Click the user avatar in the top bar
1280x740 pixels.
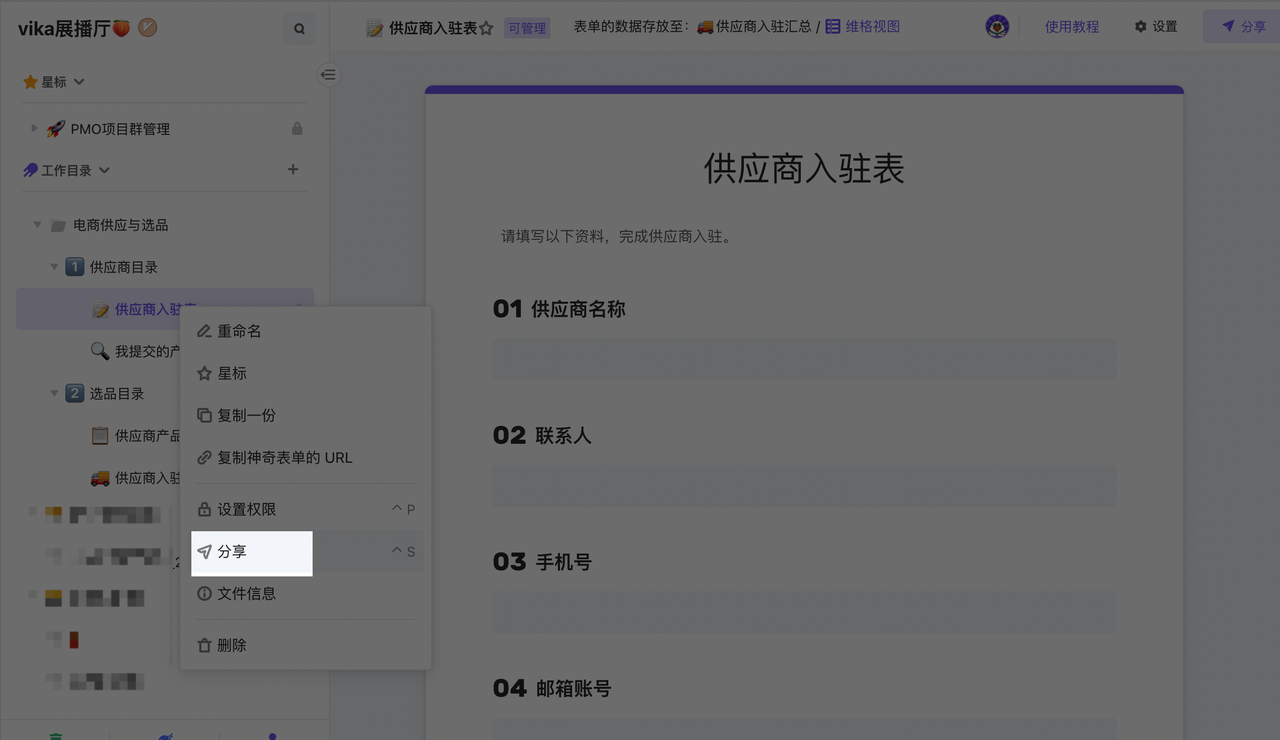click(997, 27)
